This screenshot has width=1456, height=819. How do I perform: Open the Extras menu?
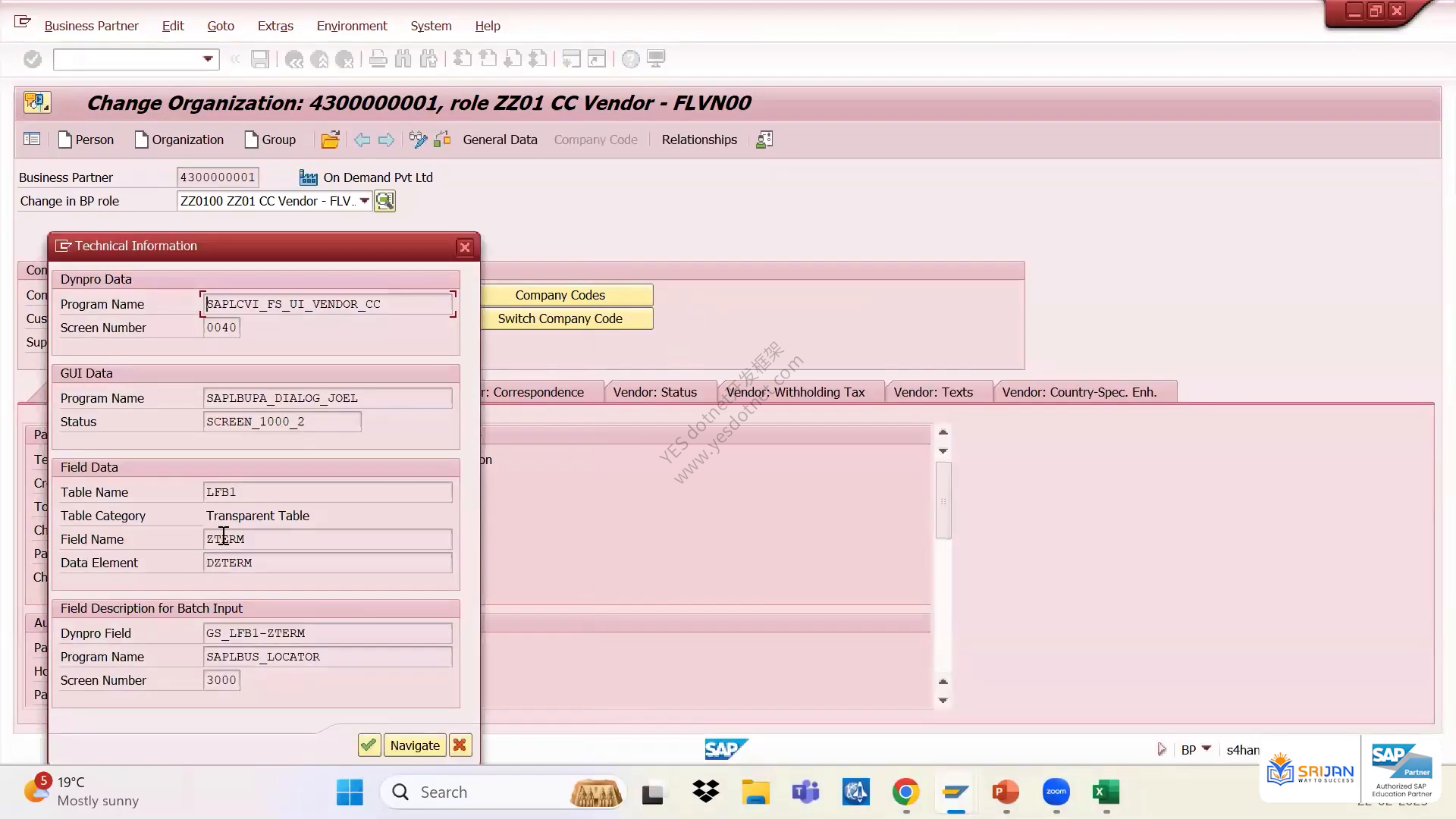pyautogui.click(x=275, y=26)
